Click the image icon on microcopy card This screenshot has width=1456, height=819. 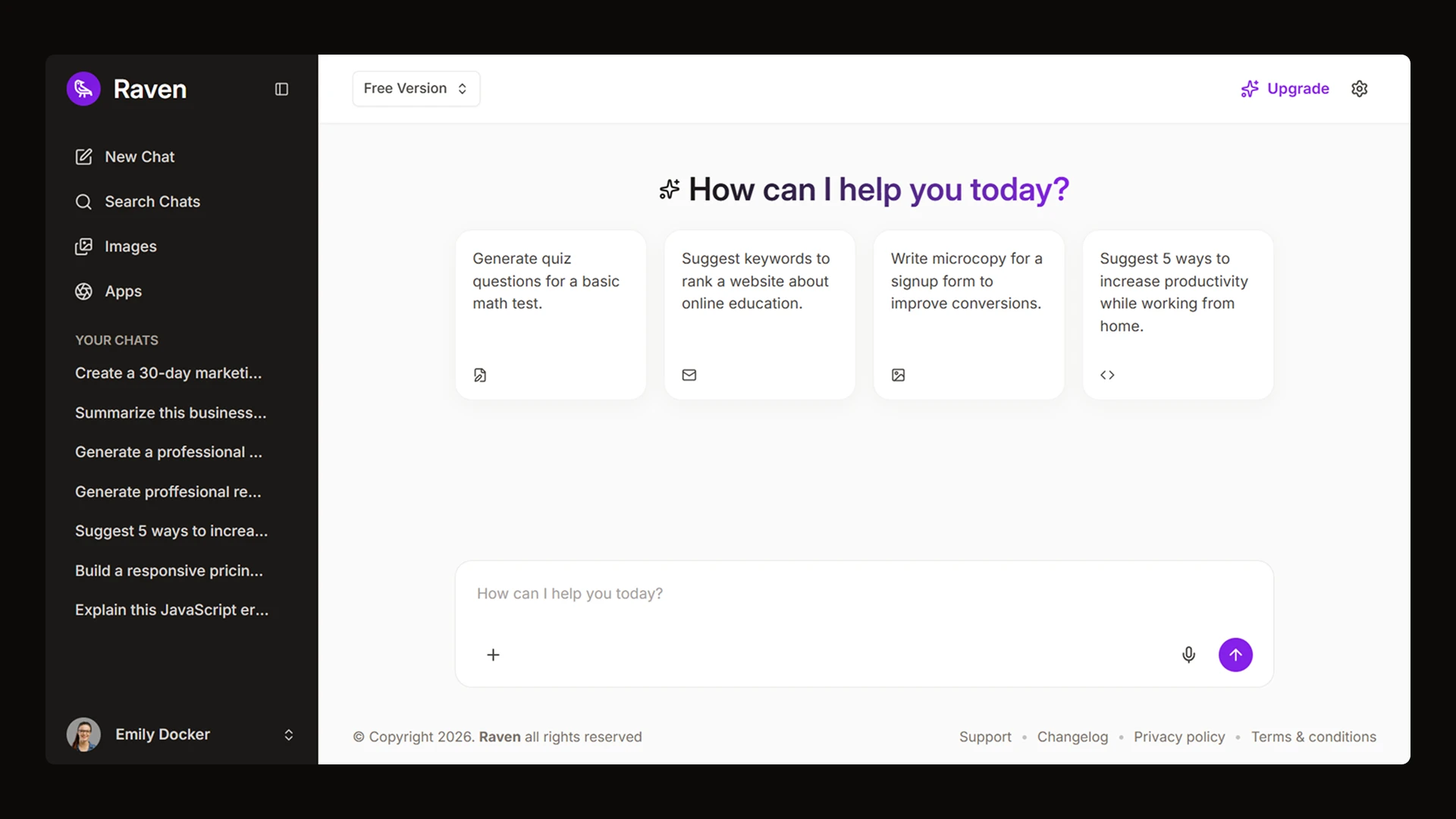tap(898, 375)
